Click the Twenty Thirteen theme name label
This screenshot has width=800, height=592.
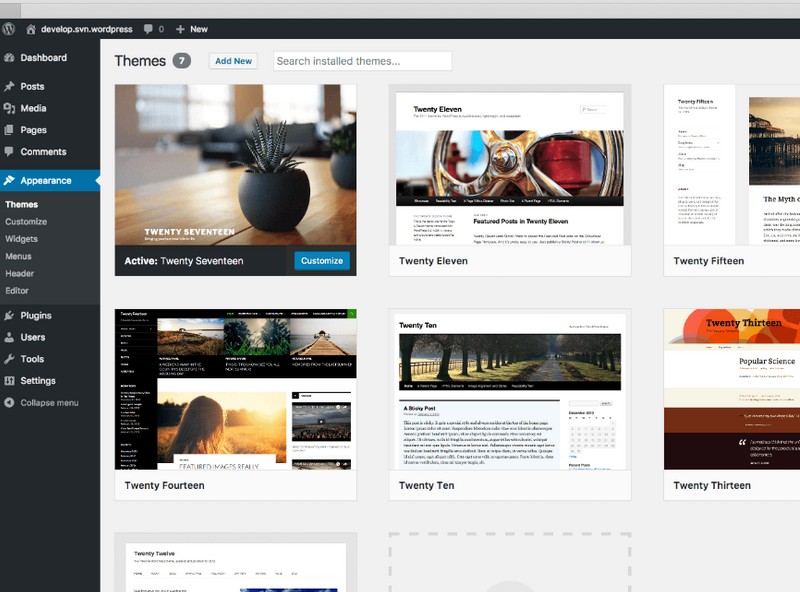(712, 485)
